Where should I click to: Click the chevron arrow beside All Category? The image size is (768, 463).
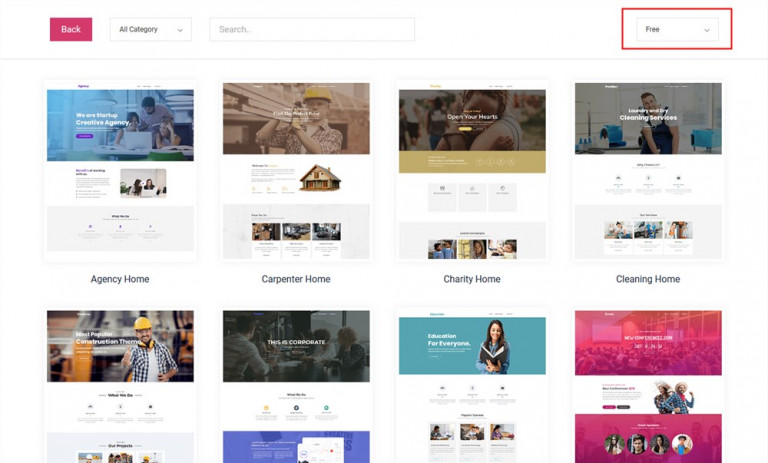(180, 30)
